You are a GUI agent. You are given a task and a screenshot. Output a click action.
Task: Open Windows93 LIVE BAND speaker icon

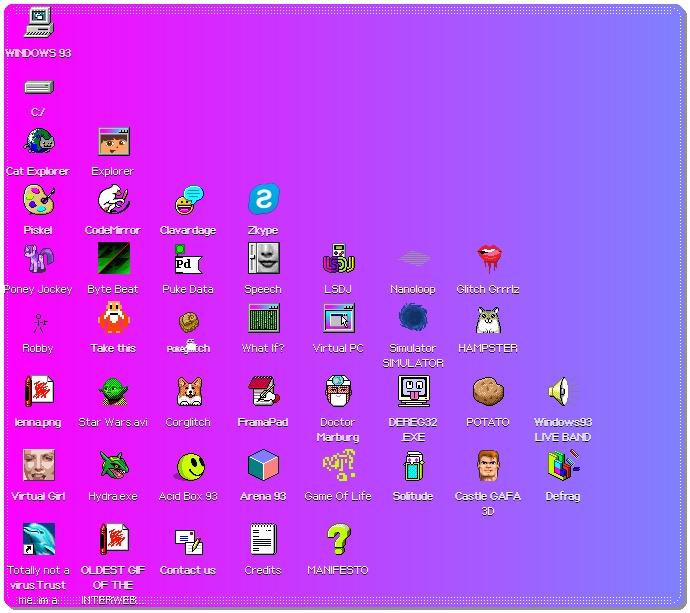[562, 391]
